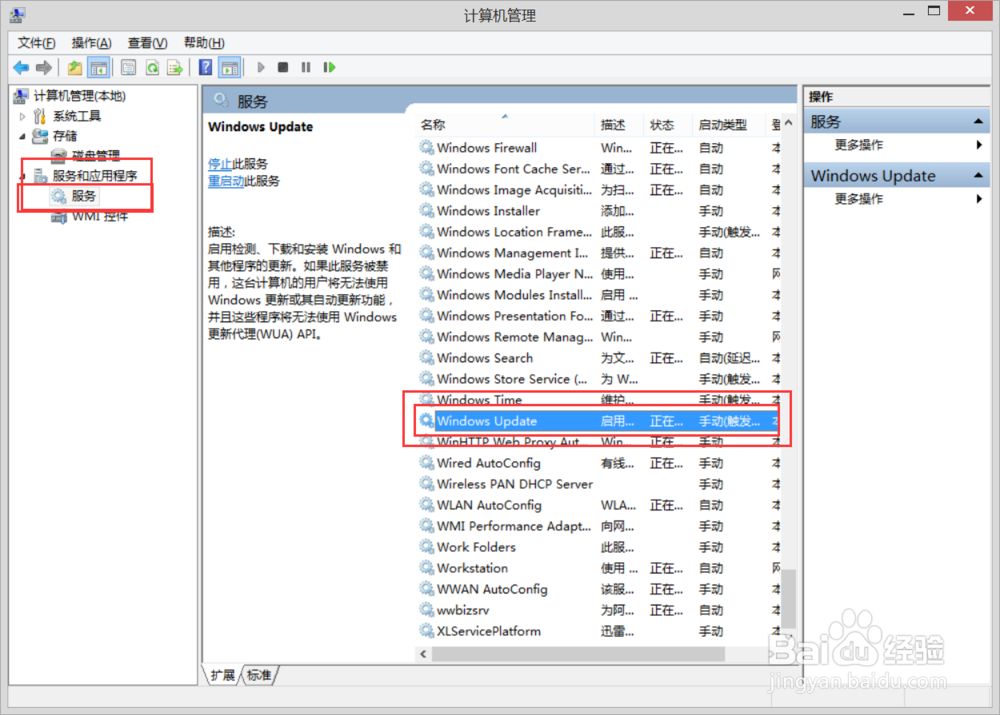Expand the 系统工具 tree node
Viewport: 1000px width, 715px height.
point(22,116)
